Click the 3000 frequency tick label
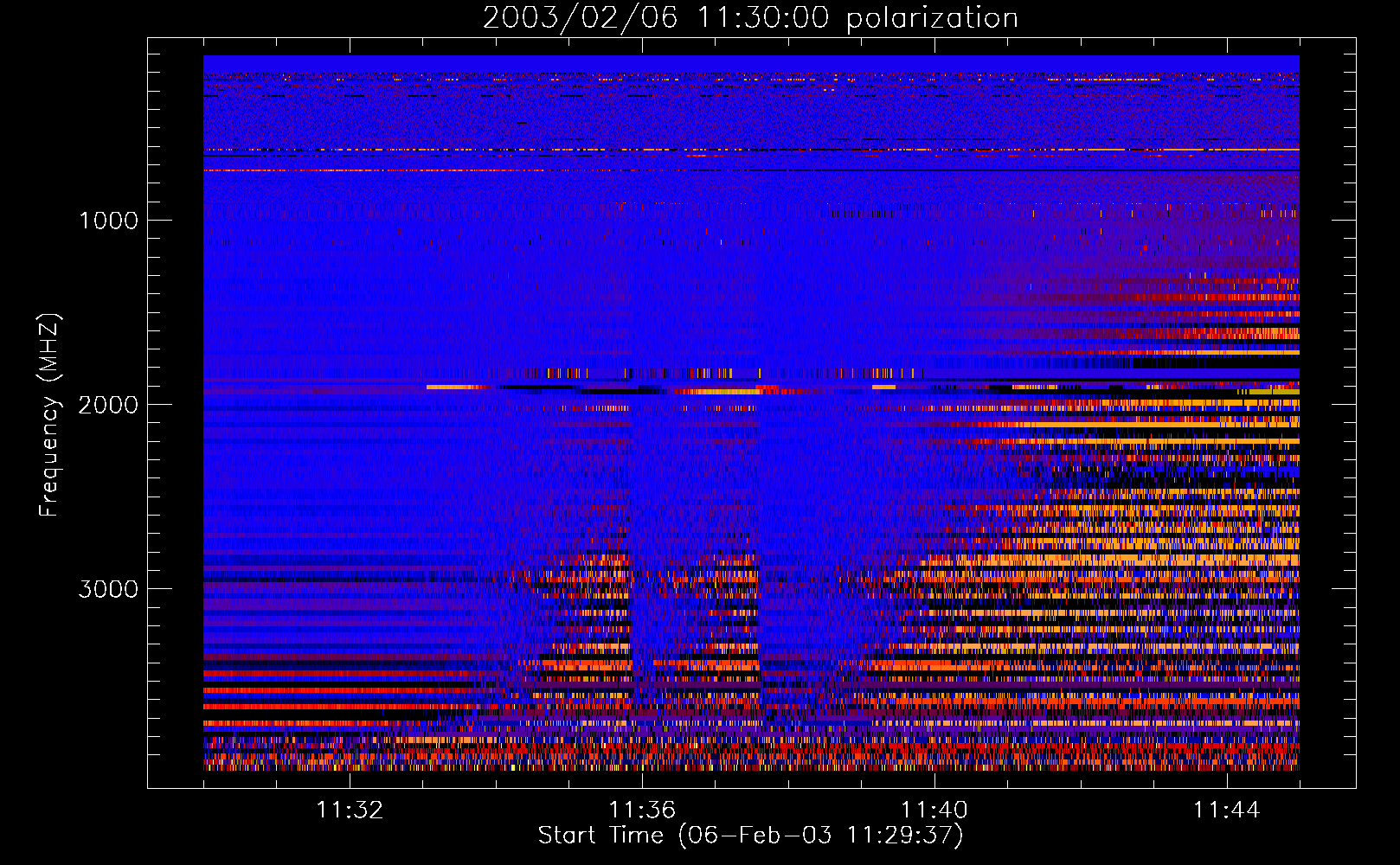 (108, 589)
